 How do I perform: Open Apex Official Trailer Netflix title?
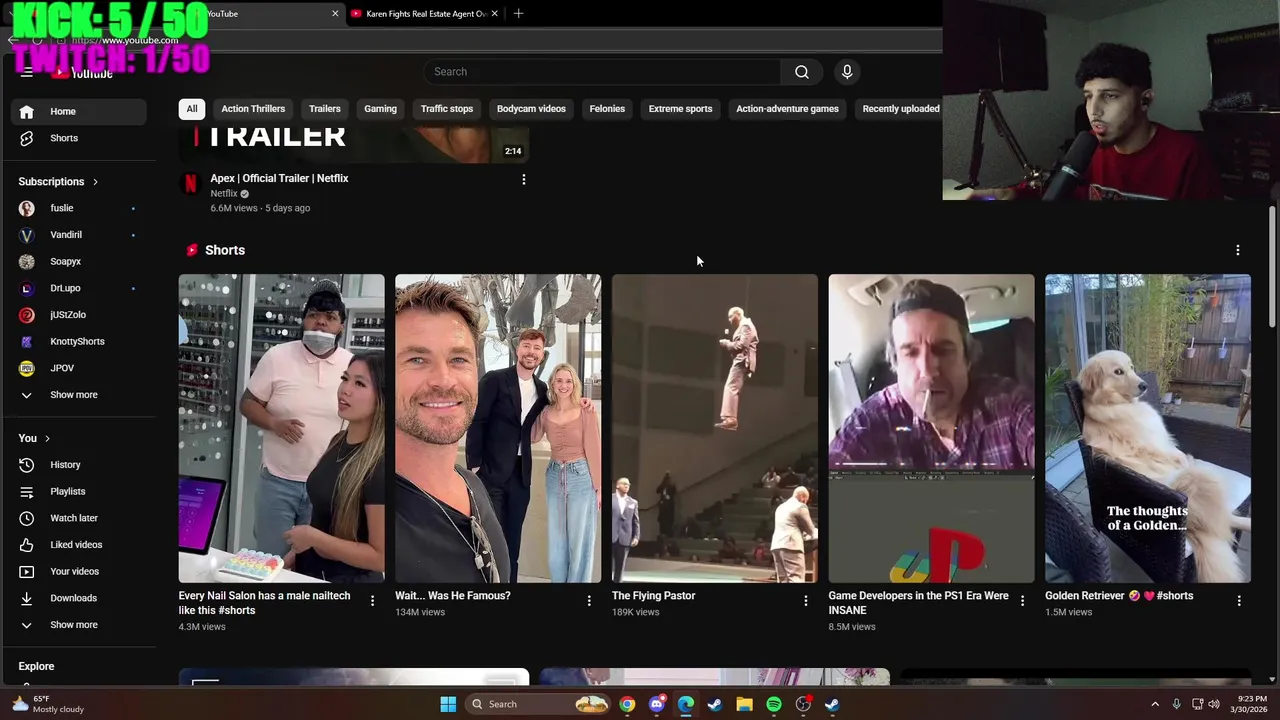click(x=279, y=178)
